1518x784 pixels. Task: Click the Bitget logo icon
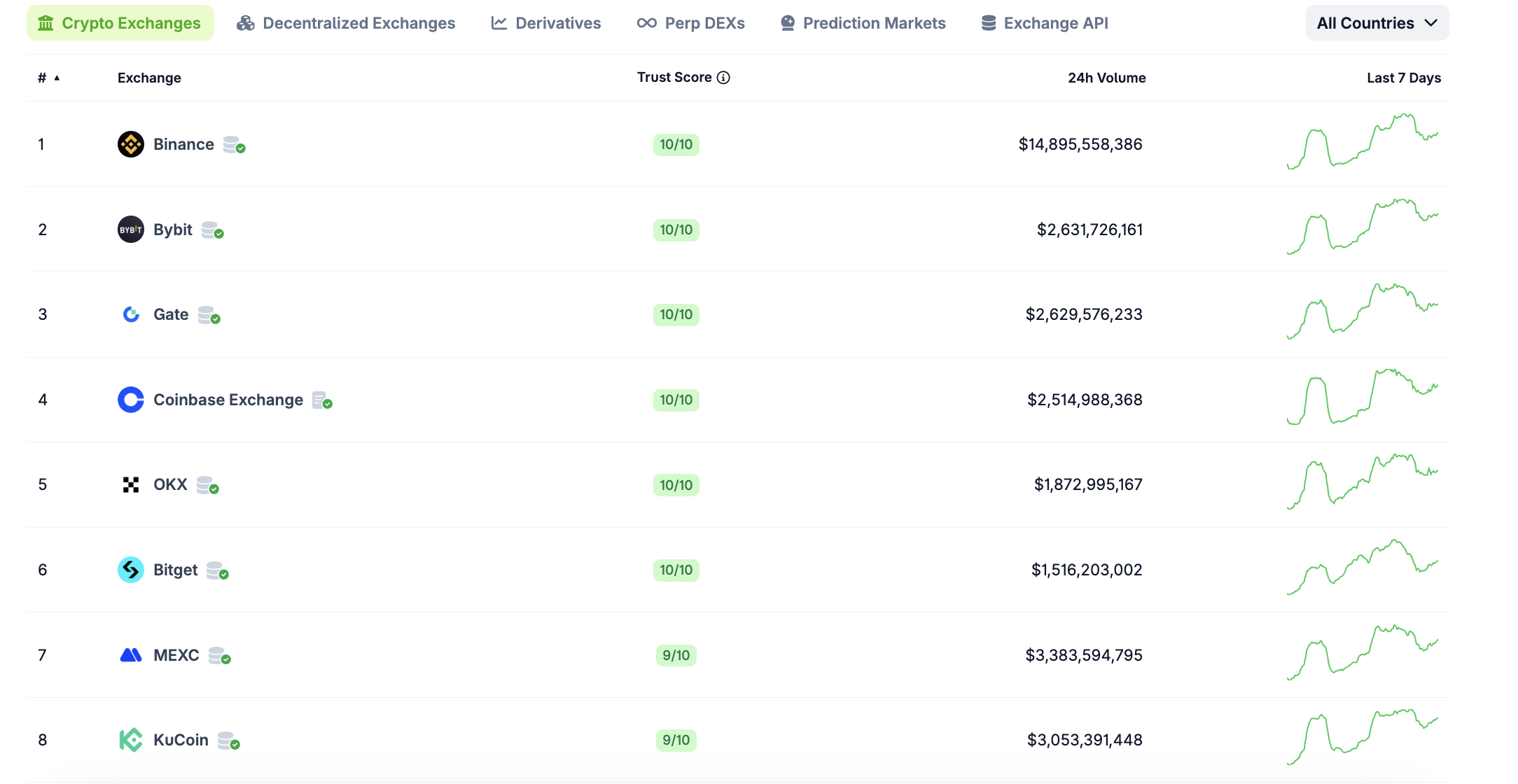[x=131, y=570]
